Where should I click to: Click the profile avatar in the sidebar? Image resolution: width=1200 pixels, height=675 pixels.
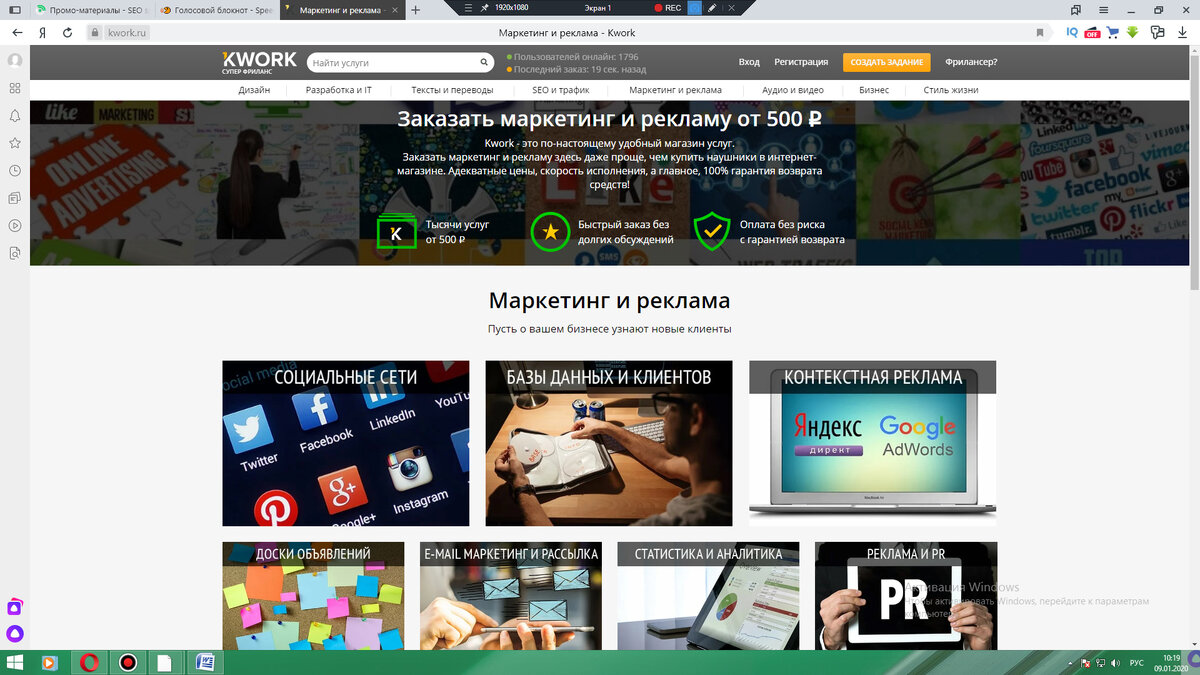15,60
